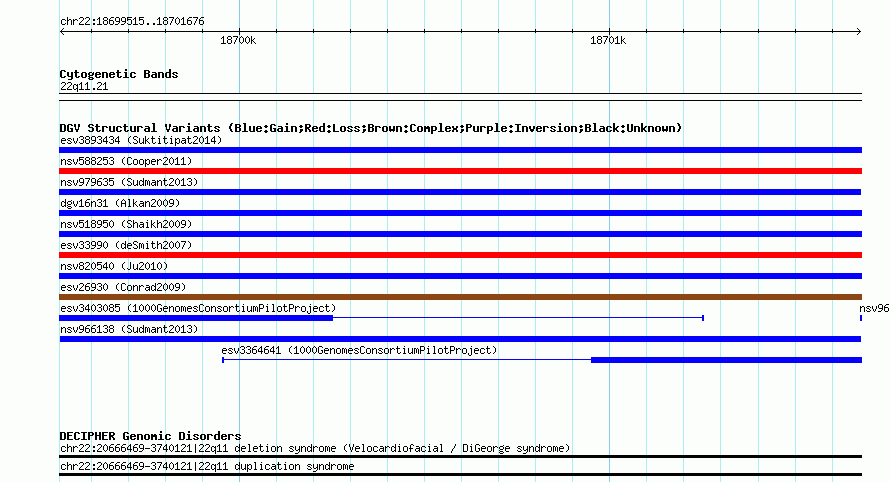Click the 22q11.21 band label
890x482 pixels.
[x=84, y=86]
